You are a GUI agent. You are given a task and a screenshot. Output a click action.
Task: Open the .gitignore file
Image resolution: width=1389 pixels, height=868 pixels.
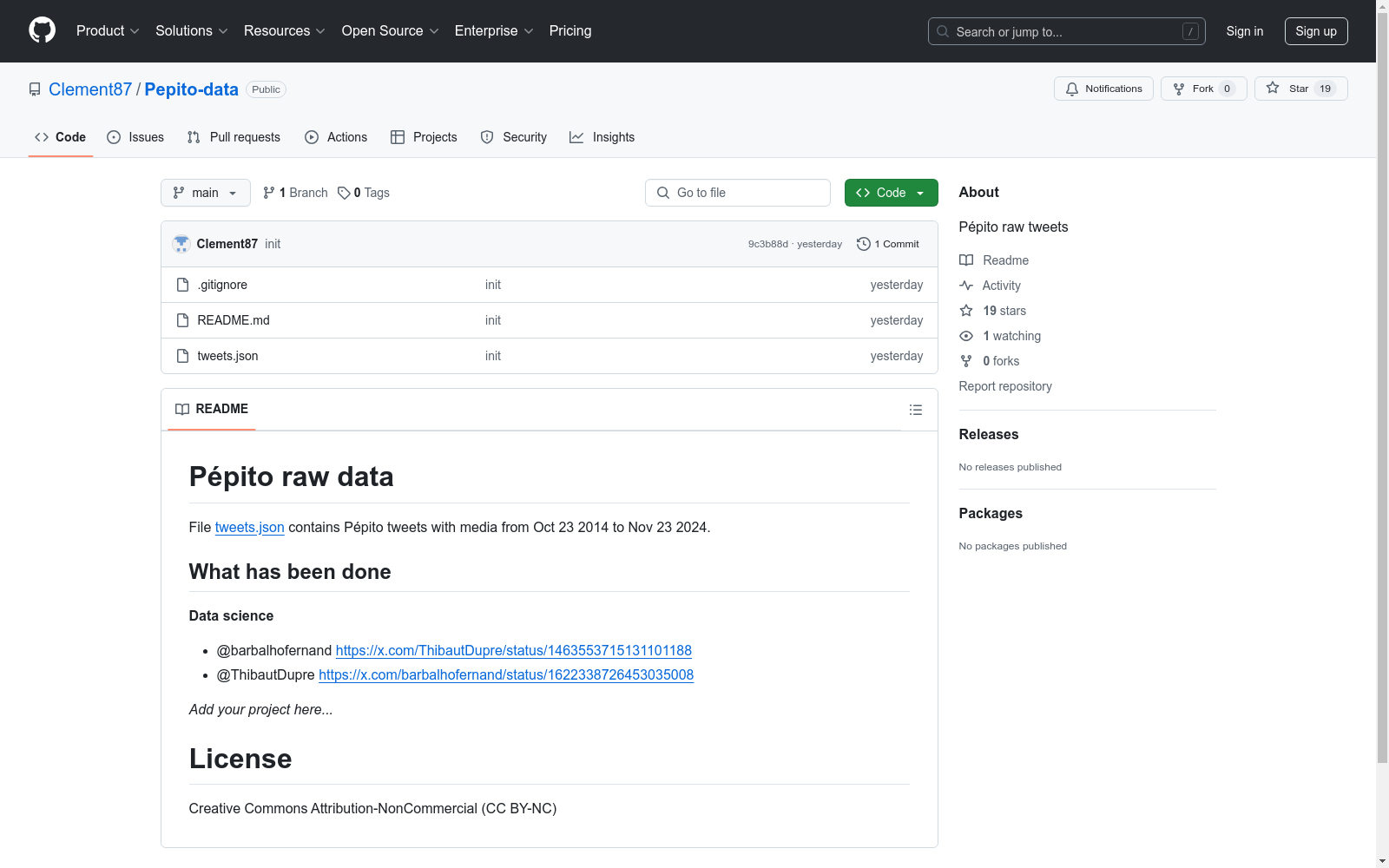(x=222, y=285)
